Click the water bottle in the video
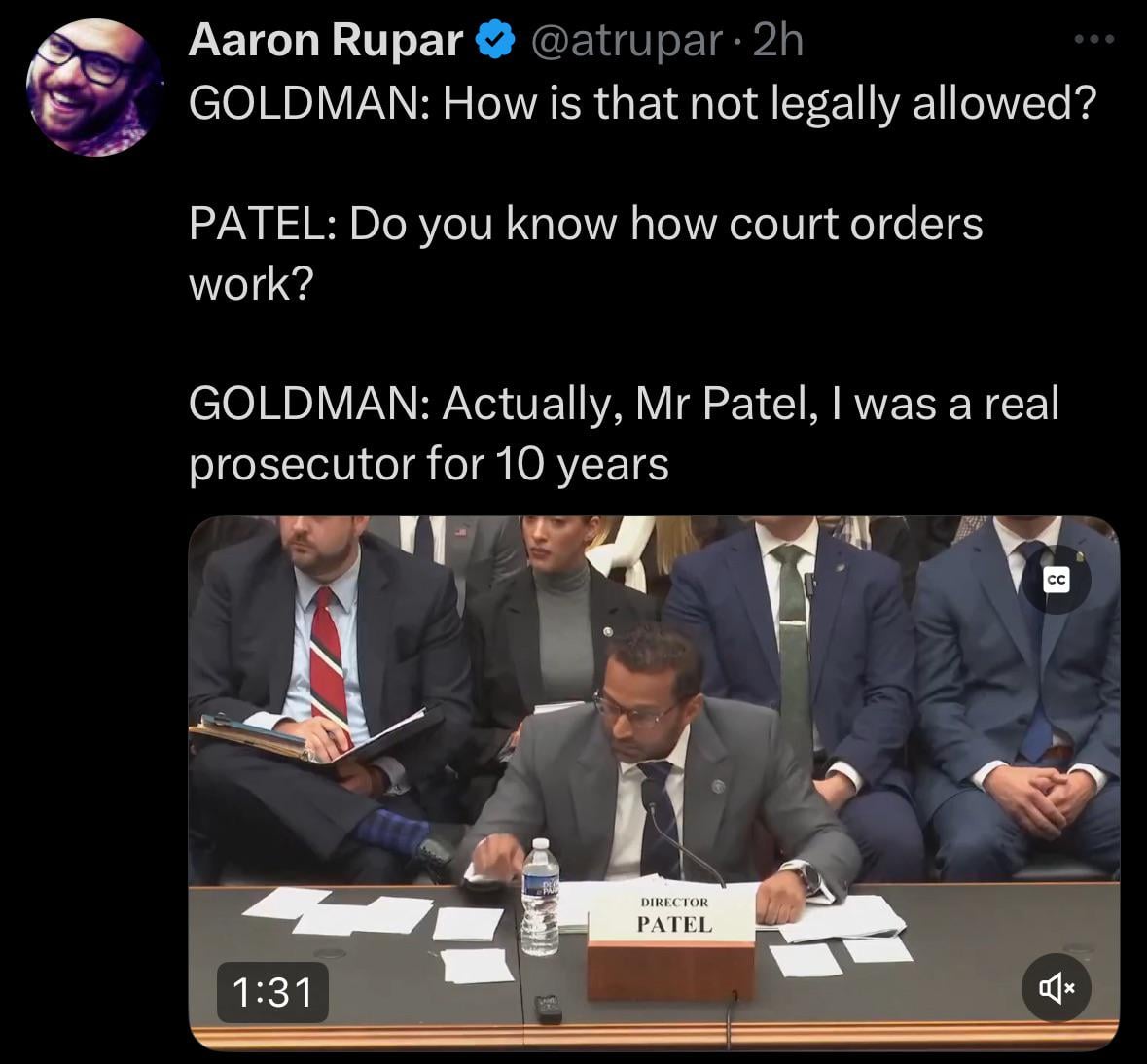 [540, 897]
